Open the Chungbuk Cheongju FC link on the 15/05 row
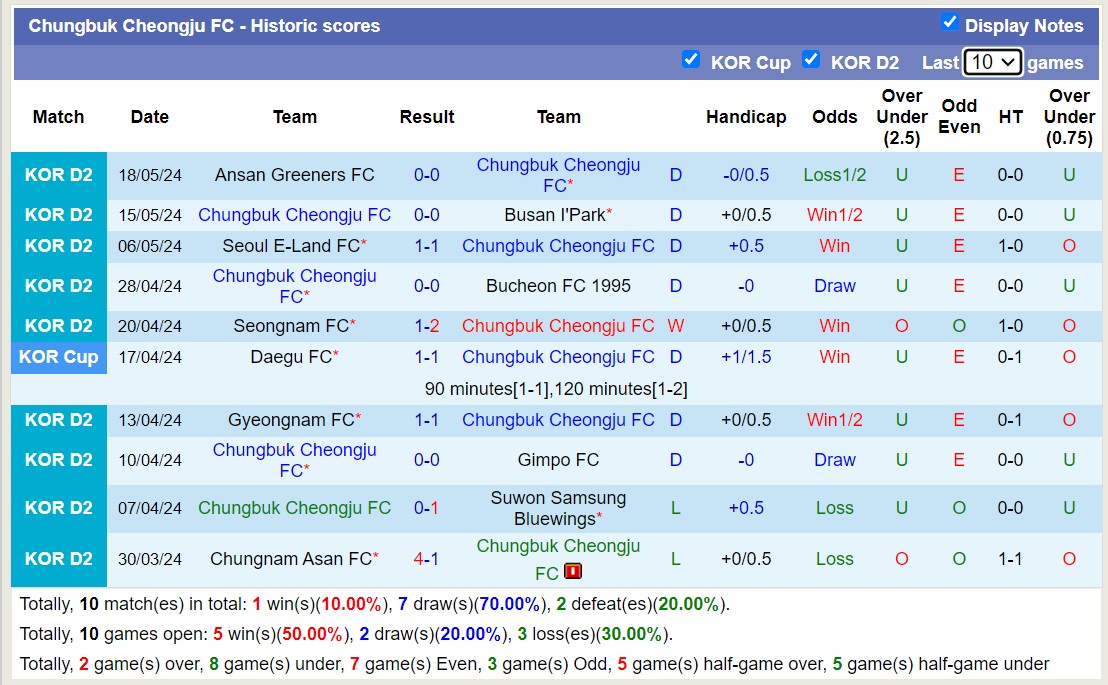The height and width of the screenshot is (685, 1108). tap(294, 214)
